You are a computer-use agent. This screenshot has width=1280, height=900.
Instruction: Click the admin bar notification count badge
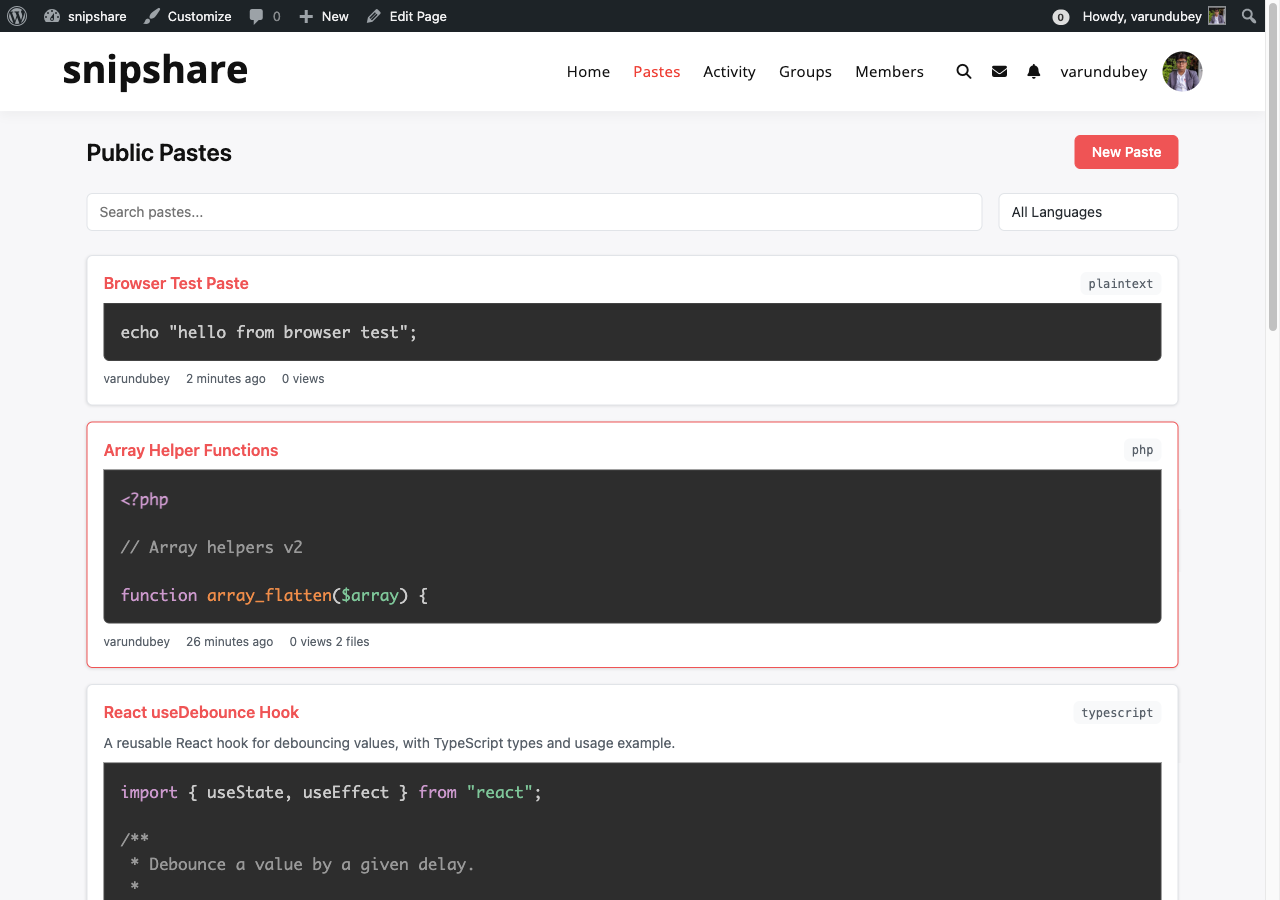coord(1061,17)
